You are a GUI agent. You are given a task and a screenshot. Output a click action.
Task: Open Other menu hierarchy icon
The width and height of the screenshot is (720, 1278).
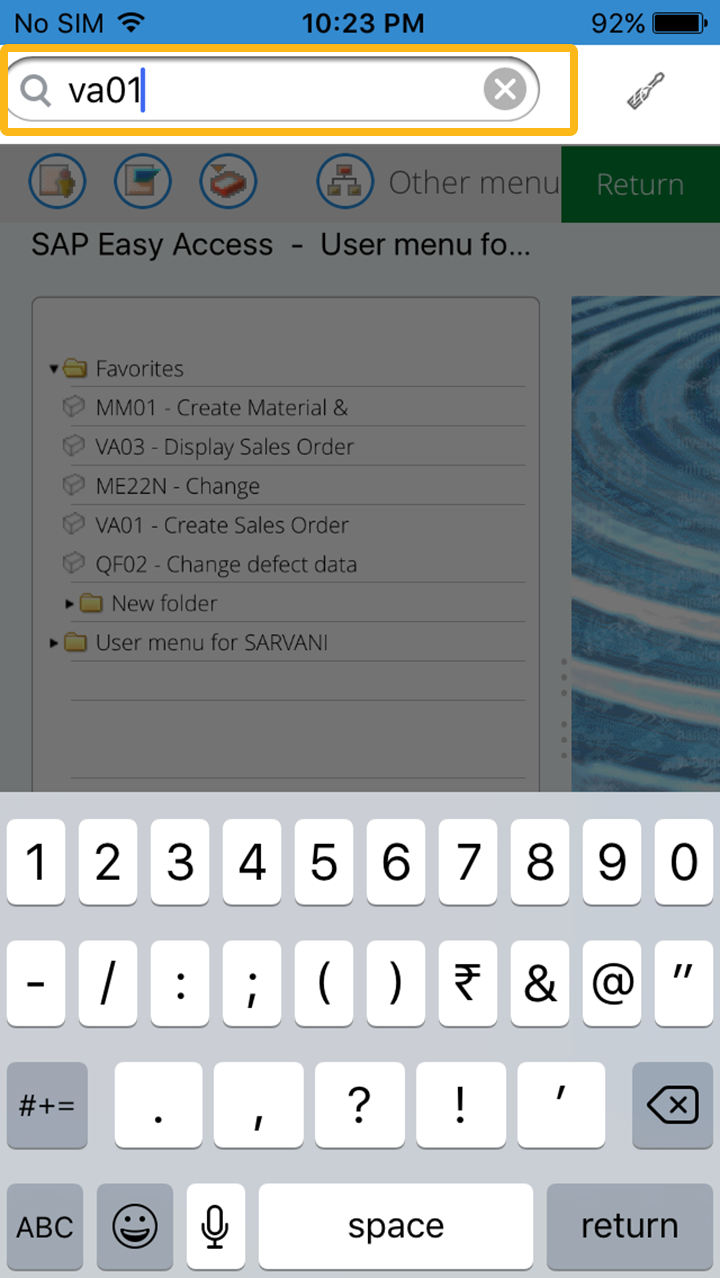click(x=345, y=182)
